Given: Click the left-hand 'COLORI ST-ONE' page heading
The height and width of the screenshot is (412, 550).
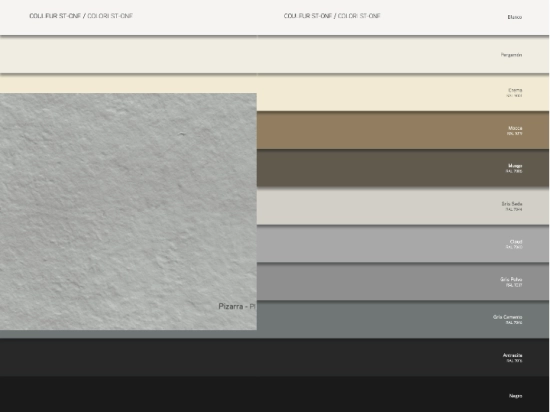Looking at the screenshot, I should 110,16.
